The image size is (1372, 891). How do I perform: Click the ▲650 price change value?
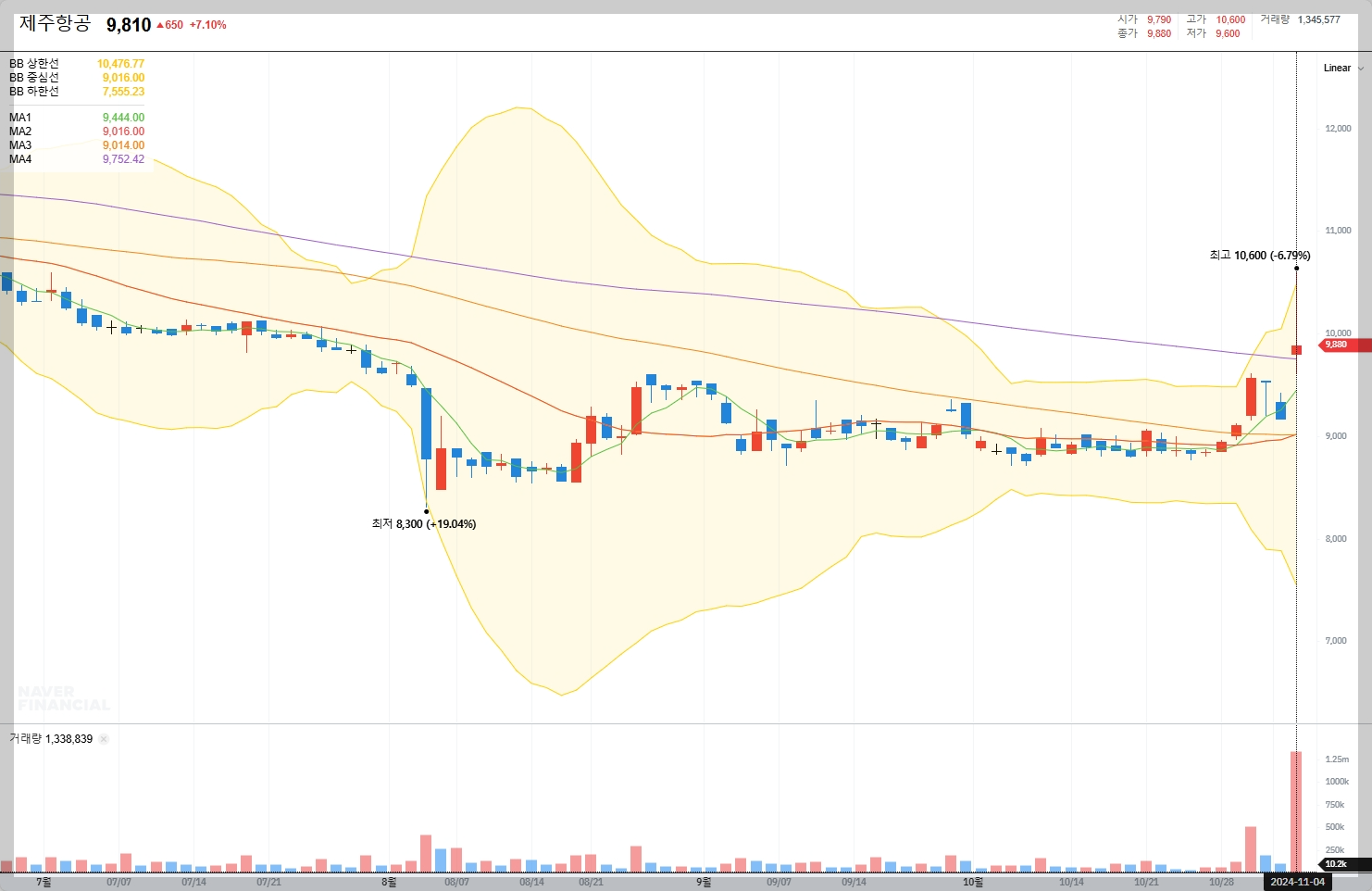(169, 25)
